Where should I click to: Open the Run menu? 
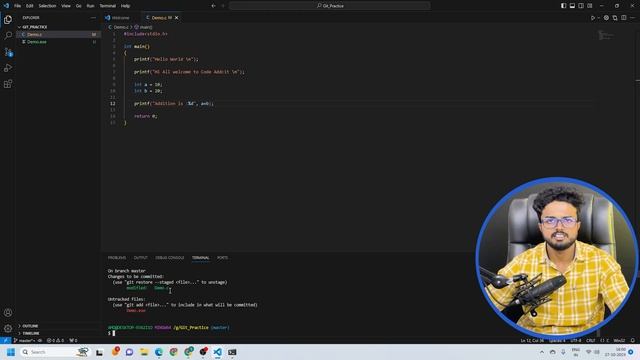click(x=90, y=6)
